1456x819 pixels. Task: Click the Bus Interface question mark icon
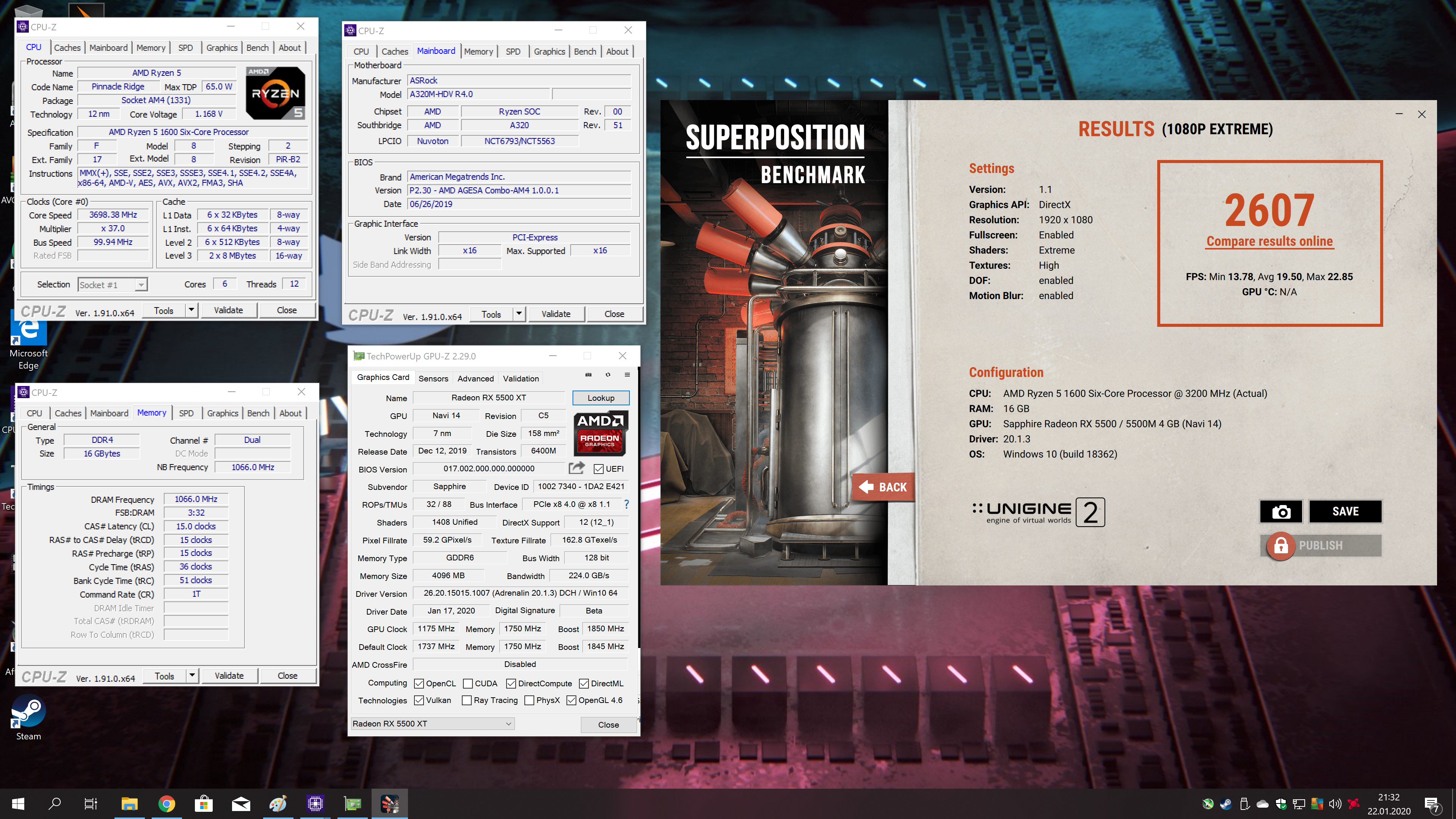point(626,504)
